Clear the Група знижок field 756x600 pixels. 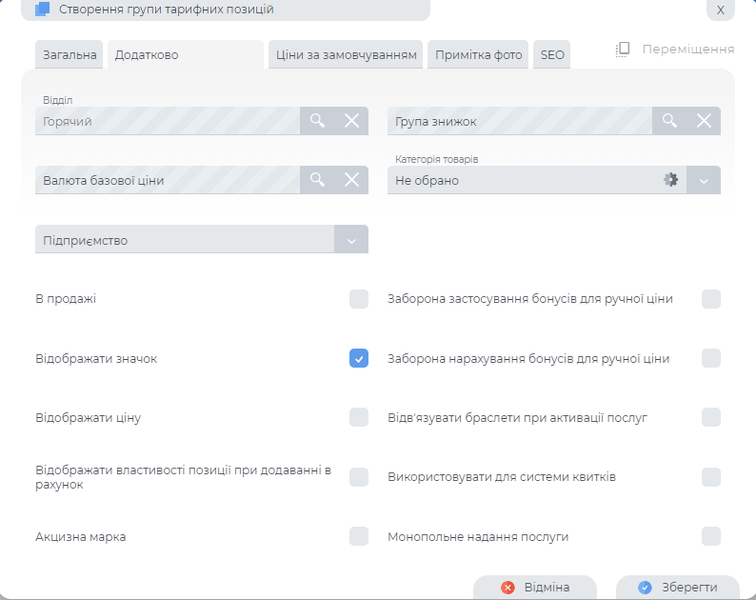click(704, 121)
